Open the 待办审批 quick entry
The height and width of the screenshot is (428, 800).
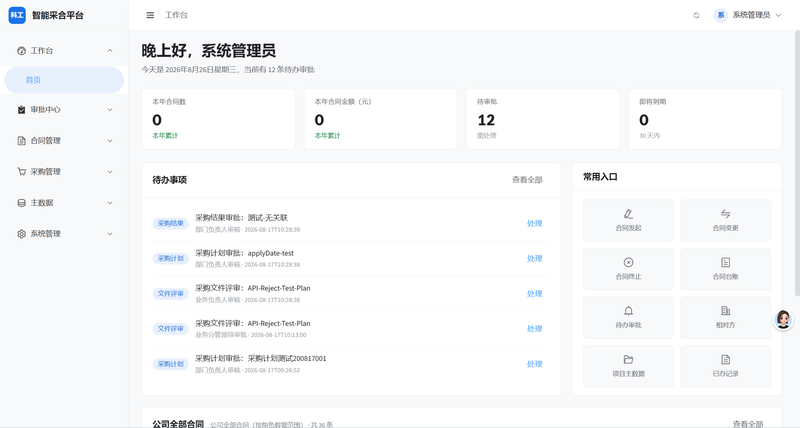point(628,317)
